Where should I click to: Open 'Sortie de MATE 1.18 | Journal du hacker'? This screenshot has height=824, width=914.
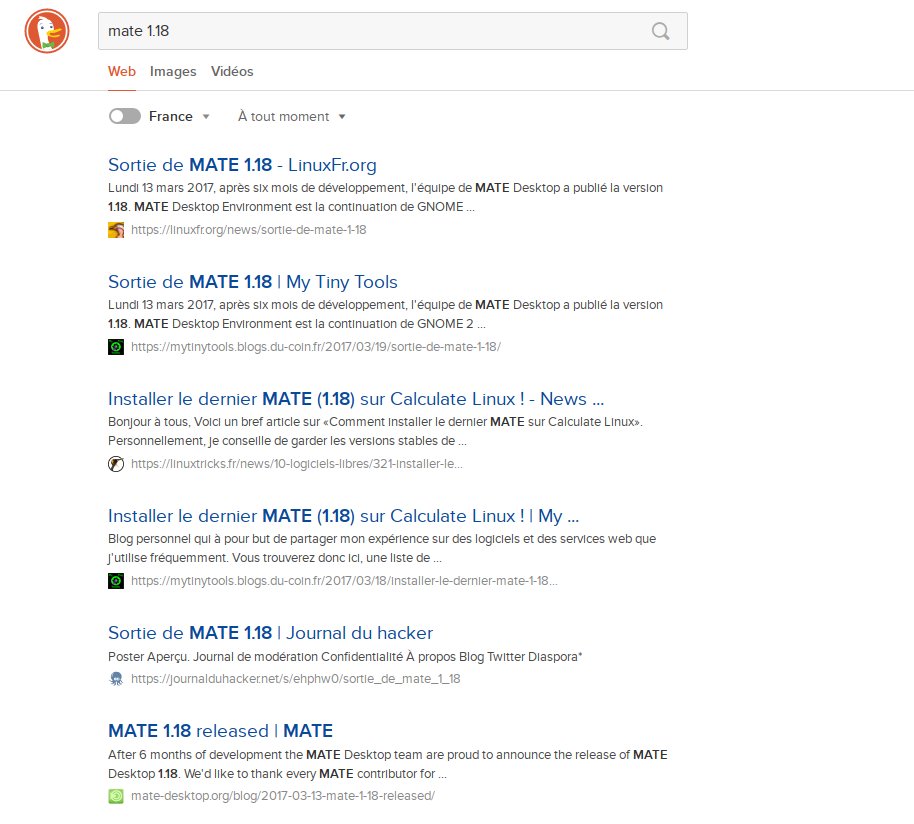point(270,633)
